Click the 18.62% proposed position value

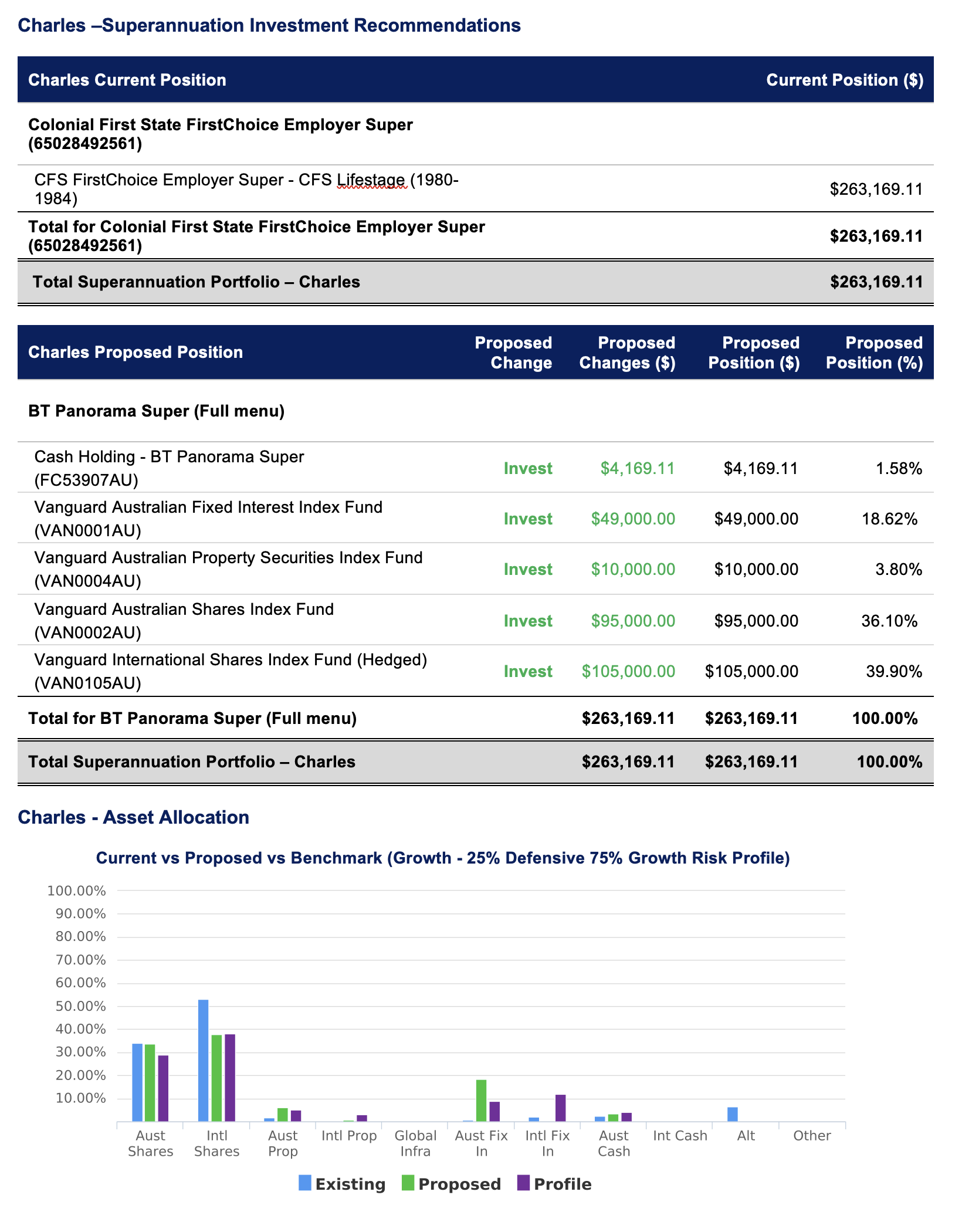889,519
